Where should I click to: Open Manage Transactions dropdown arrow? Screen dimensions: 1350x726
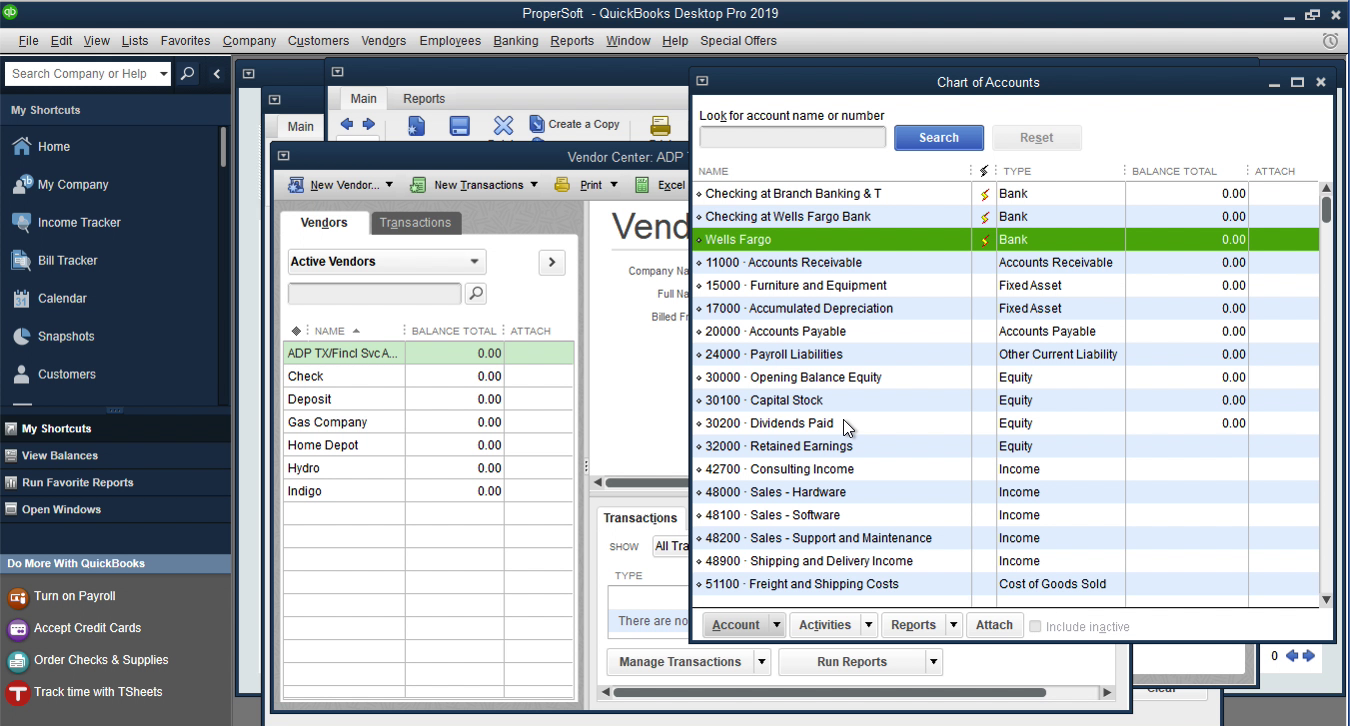[761, 662]
